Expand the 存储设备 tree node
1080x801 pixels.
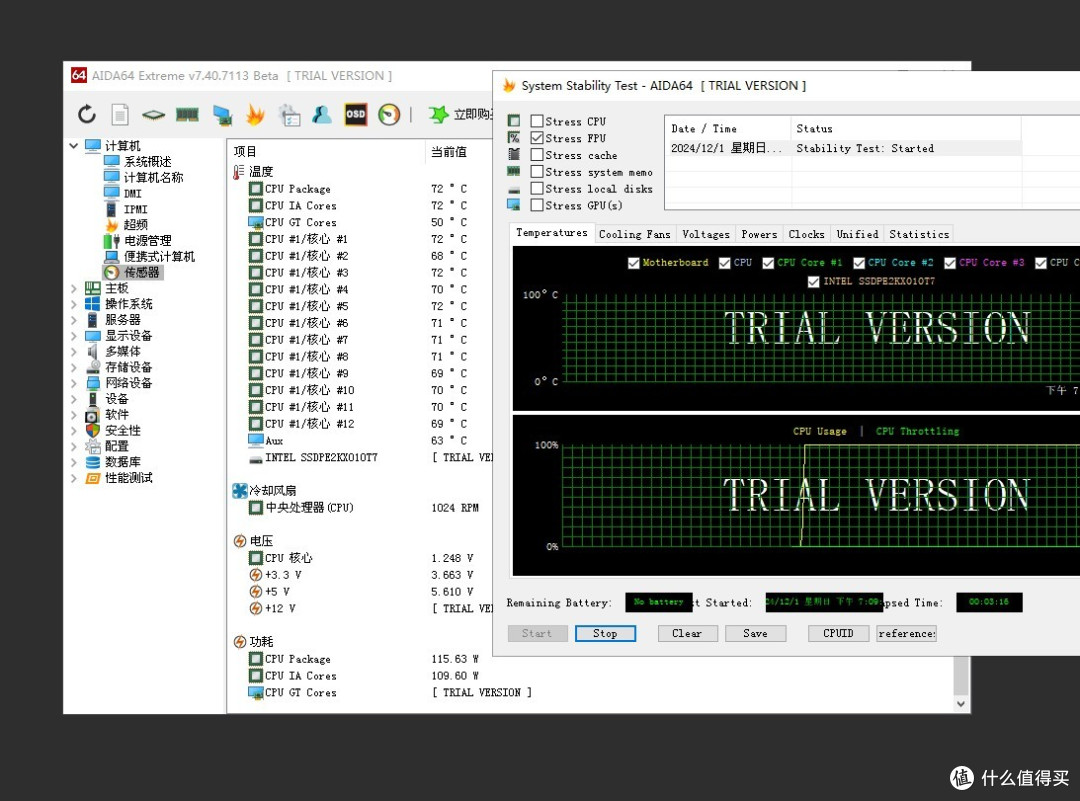pyautogui.click(x=74, y=368)
